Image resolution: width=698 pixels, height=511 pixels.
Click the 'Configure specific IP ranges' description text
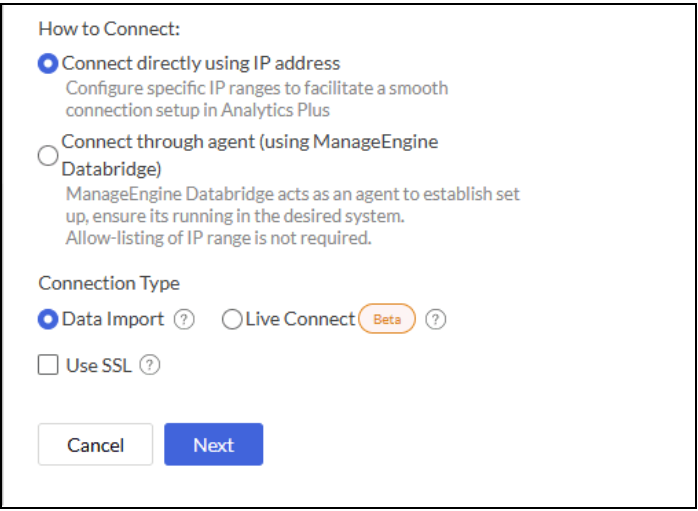click(256, 88)
